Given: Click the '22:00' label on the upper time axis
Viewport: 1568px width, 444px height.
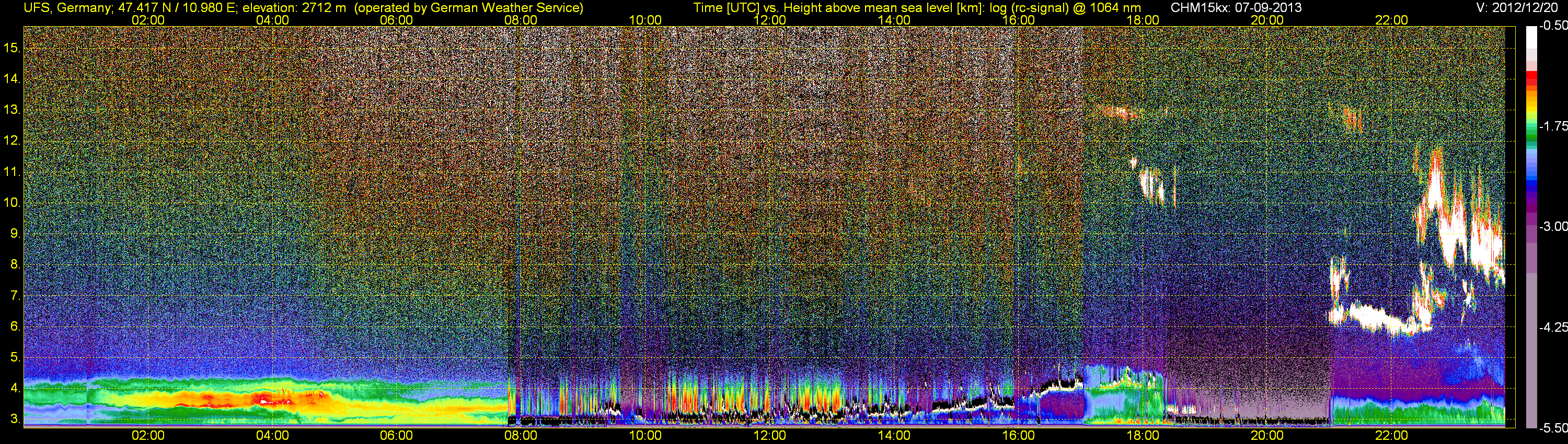Looking at the screenshot, I should [x=1391, y=20].
